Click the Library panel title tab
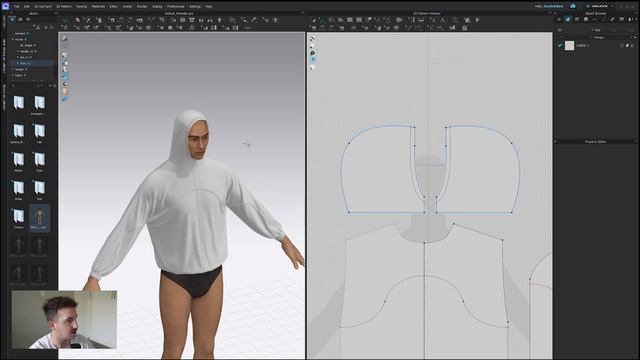Image resolution: width=640 pixels, height=360 pixels. (33, 13)
